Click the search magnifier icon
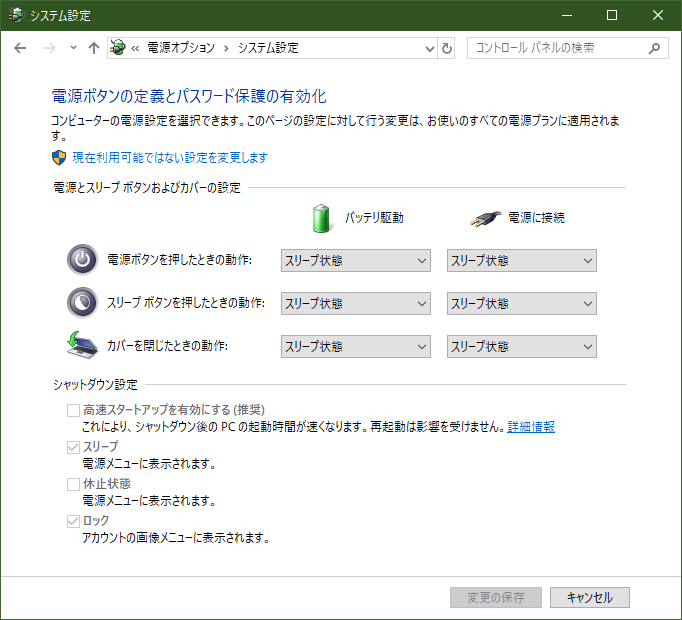Image resolution: width=682 pixels, height=620 pixels. [x=654, y=48]
